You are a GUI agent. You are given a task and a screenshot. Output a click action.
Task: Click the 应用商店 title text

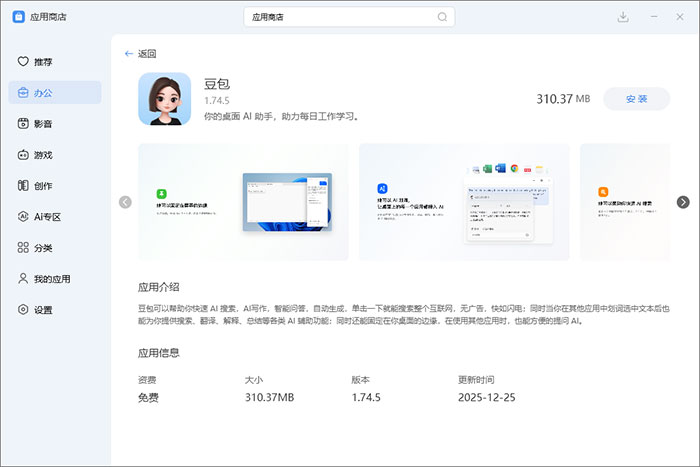48,17
